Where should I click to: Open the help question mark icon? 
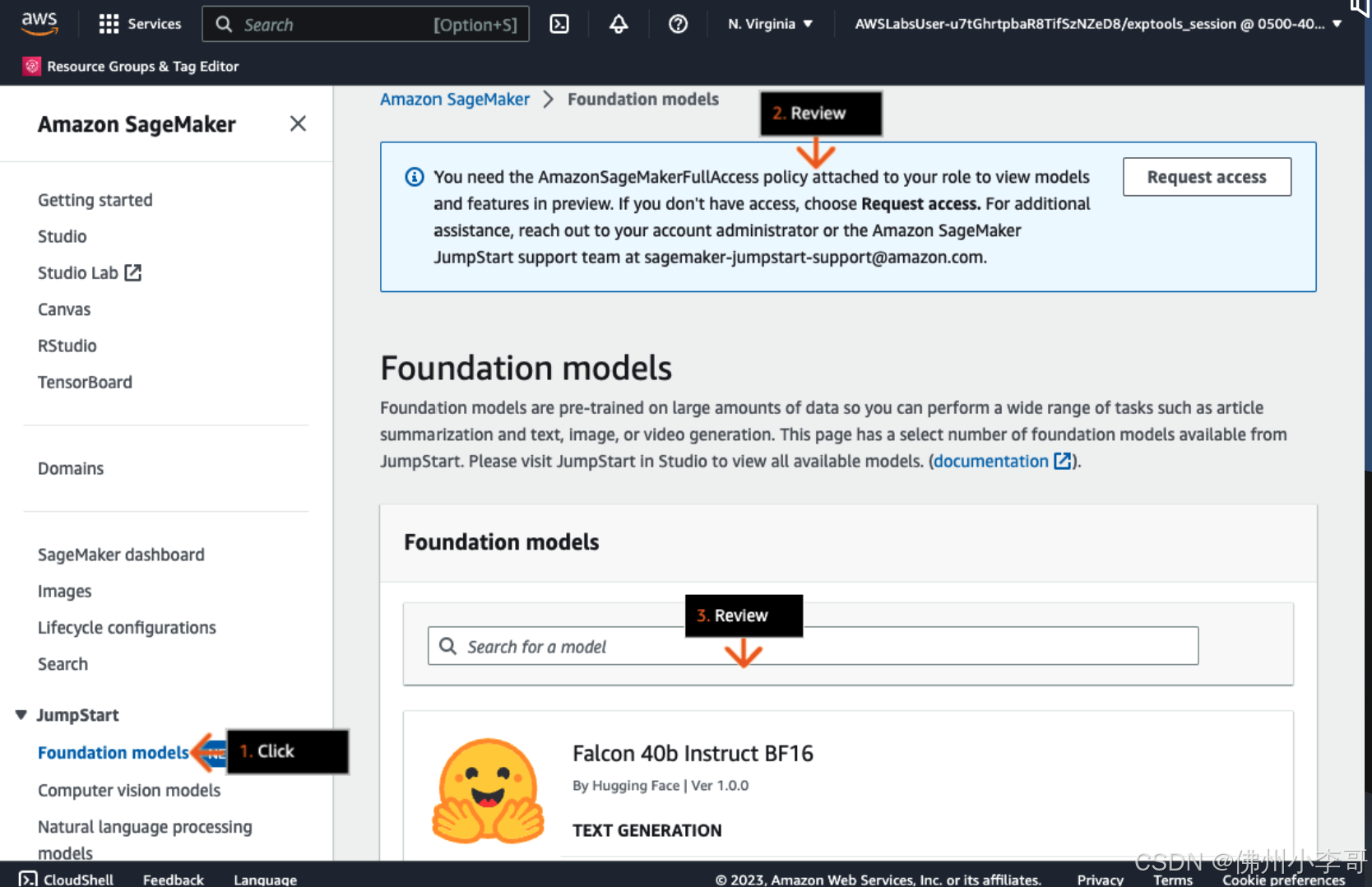(678, 24)
